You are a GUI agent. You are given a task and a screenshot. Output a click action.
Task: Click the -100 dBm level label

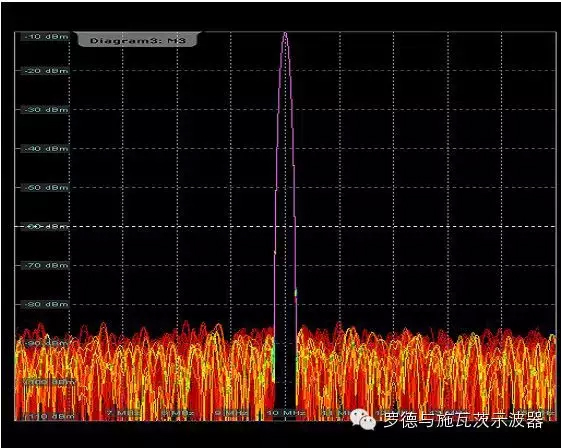[x=49, y=382]
